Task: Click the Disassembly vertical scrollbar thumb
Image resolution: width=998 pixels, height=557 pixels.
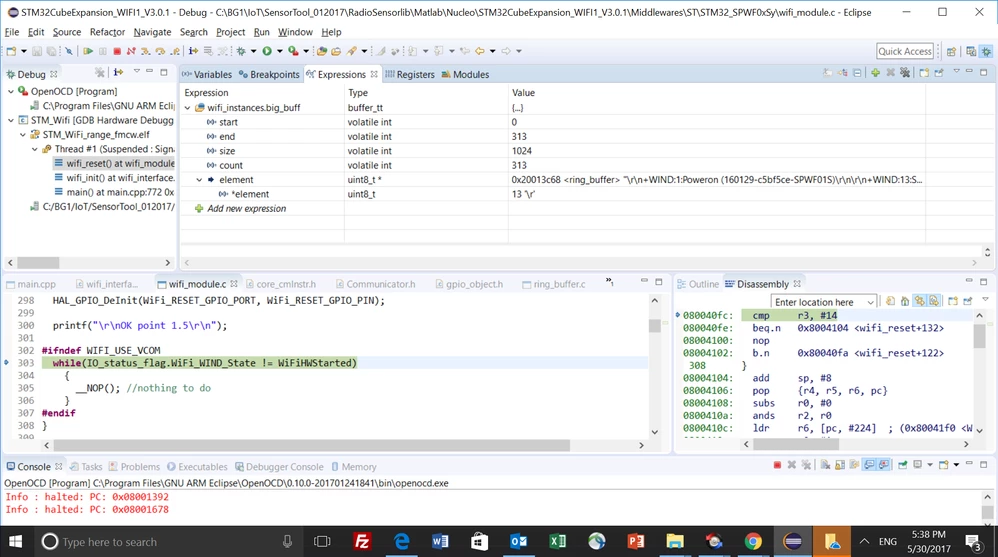Action: tap(980, 335)
